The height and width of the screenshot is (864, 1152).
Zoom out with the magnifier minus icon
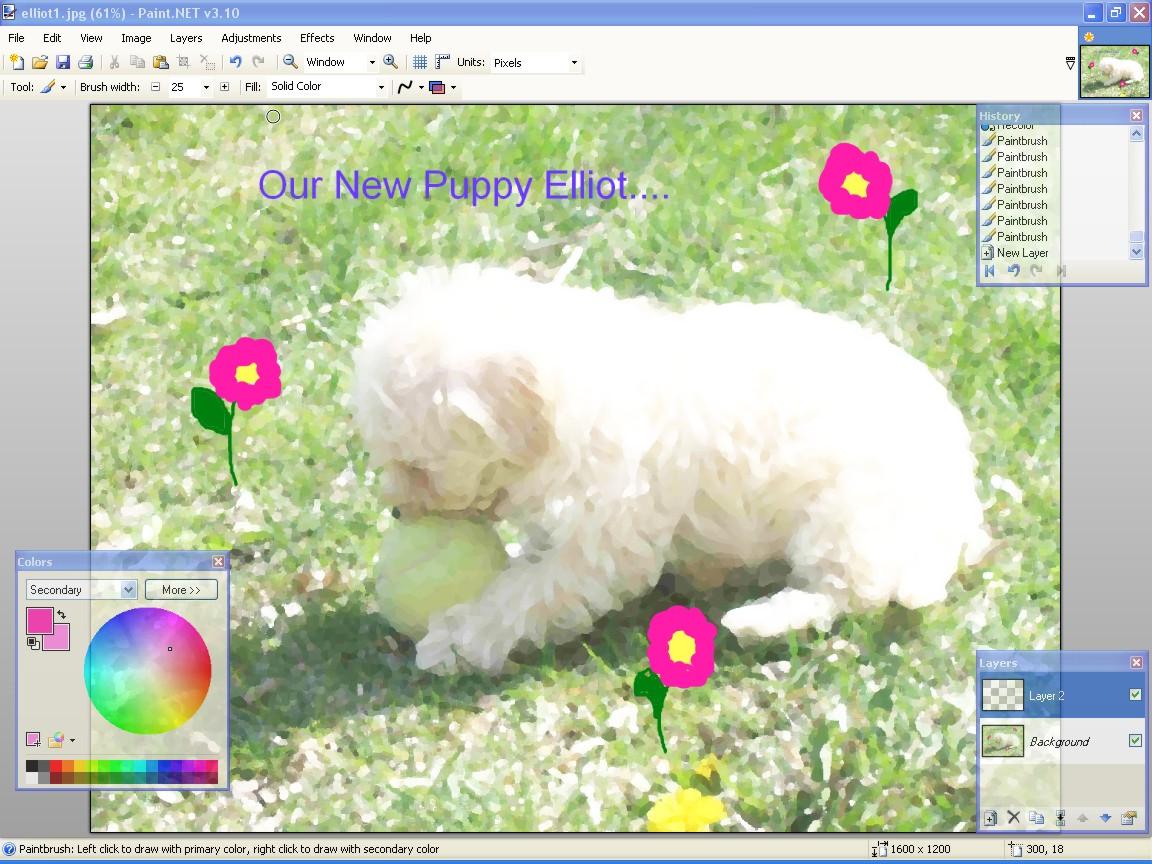[x=290, y=62]
